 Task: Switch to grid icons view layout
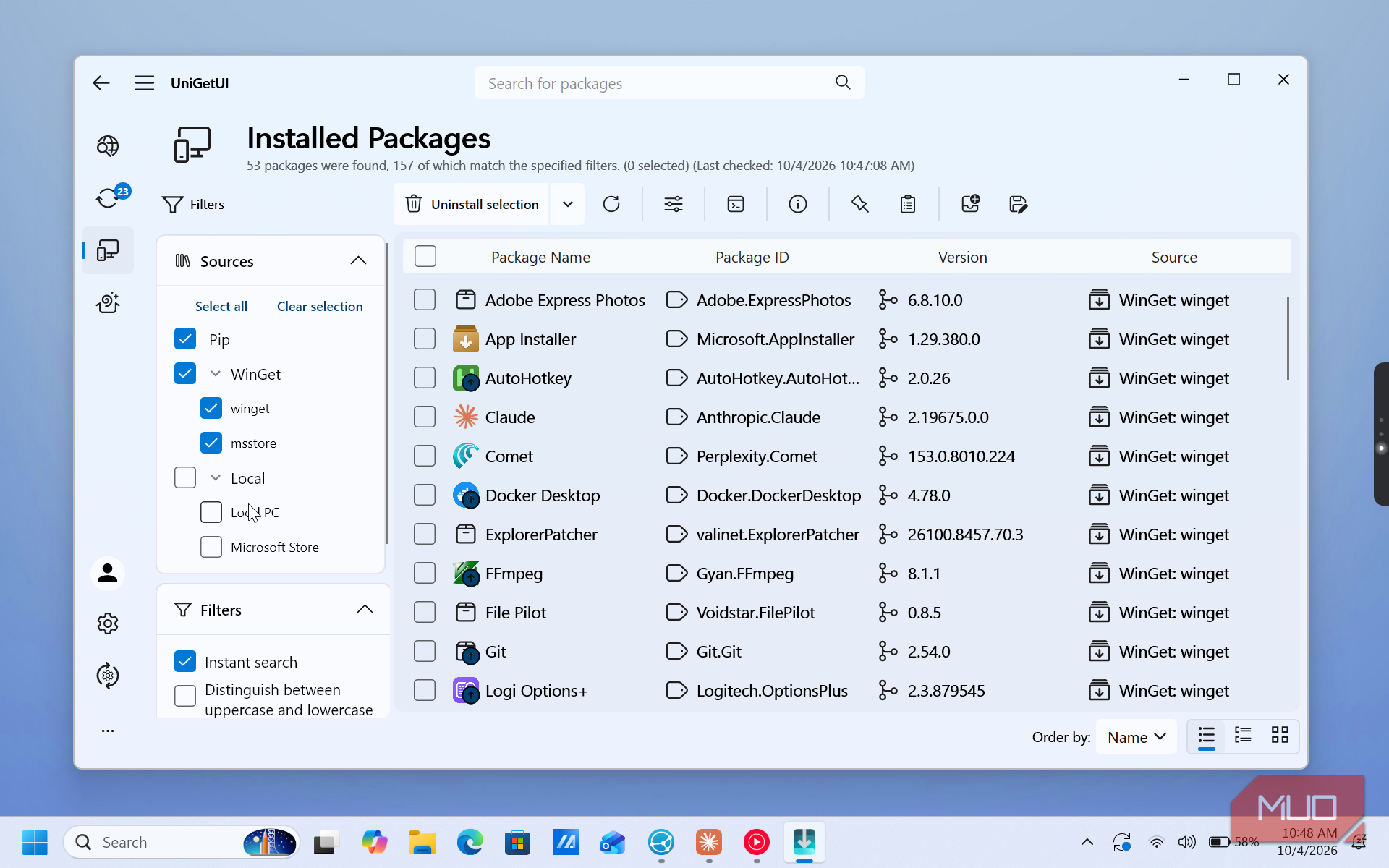coord(1280,736)
